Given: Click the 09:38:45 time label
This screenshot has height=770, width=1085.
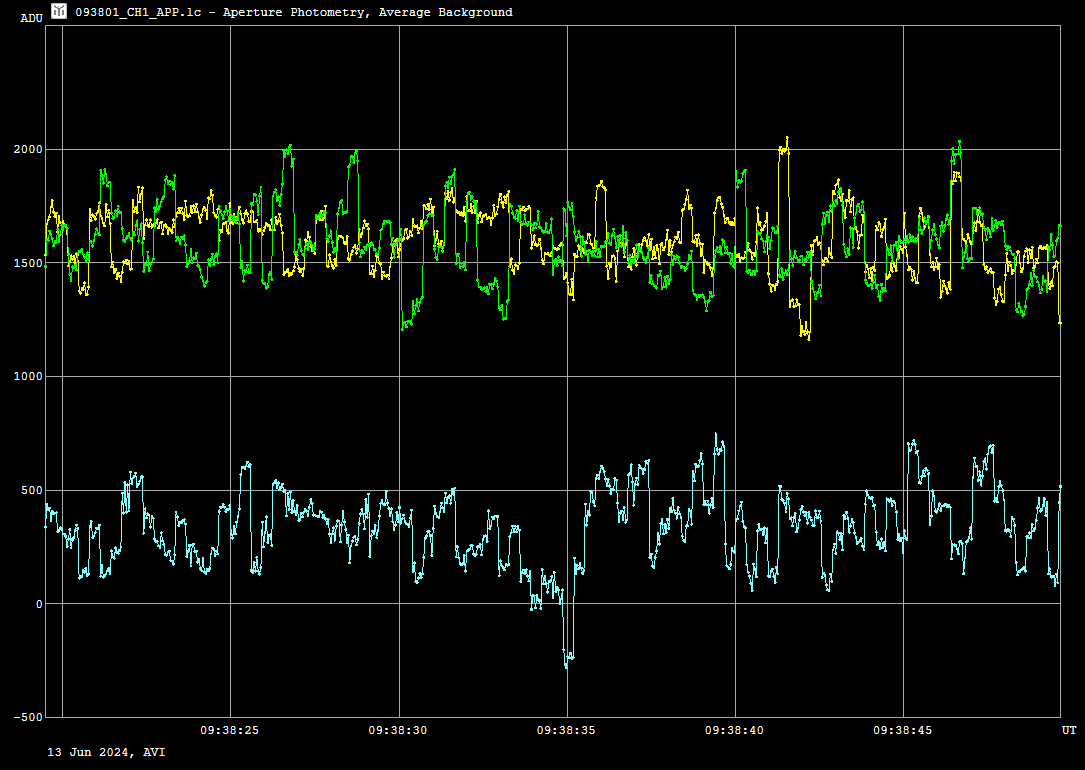Looking at the screenshot, I should (902, 730).
